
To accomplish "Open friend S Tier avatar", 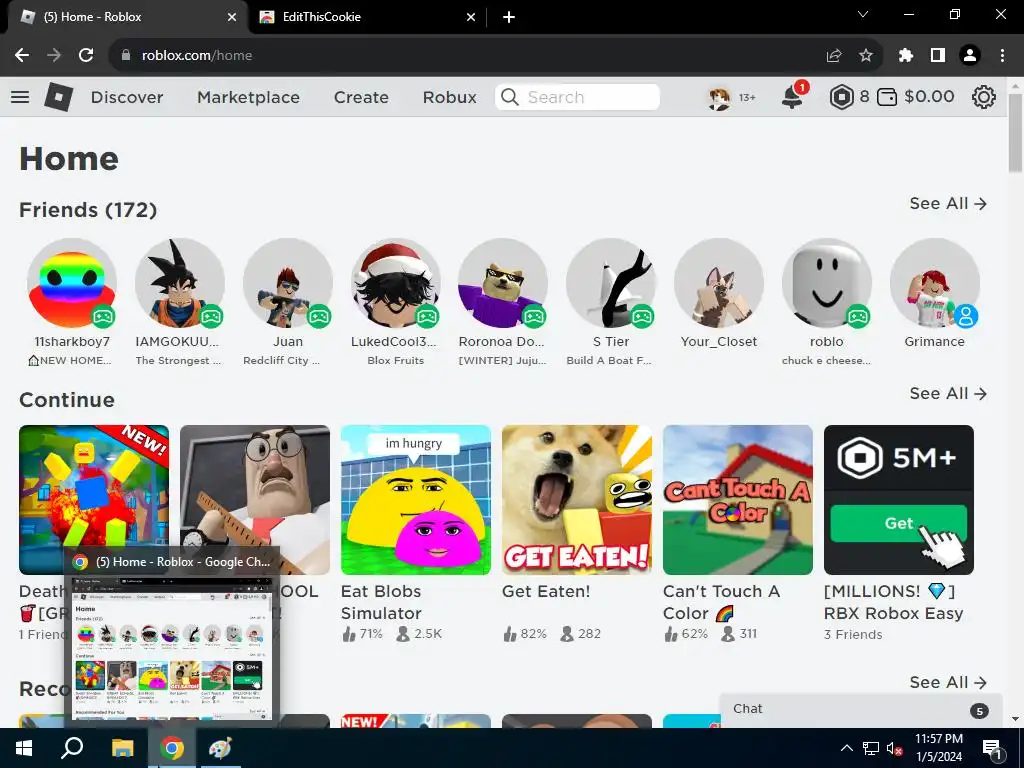I will click(x=611, y=283).
